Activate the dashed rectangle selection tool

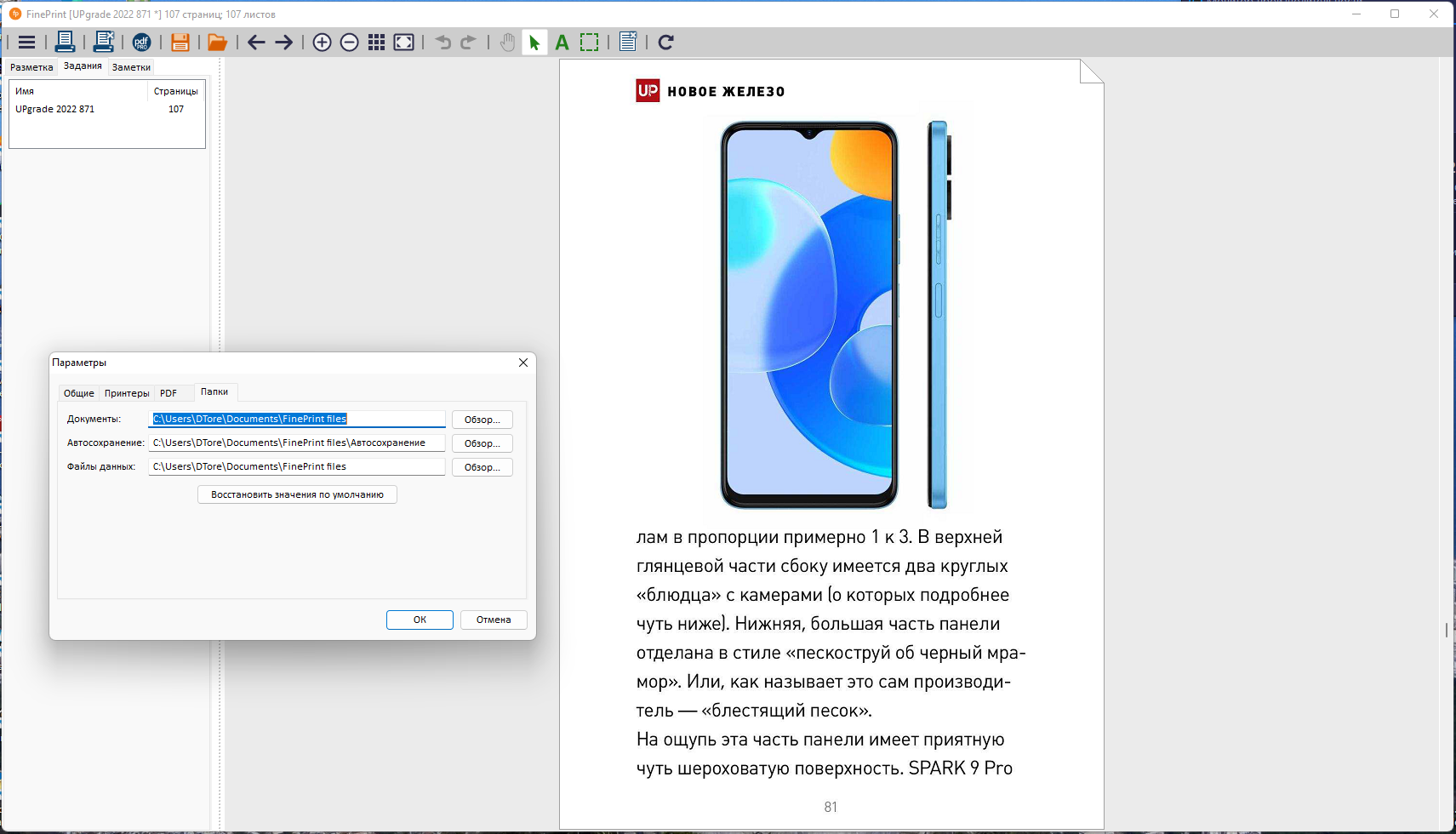click(x=589, y=43)
